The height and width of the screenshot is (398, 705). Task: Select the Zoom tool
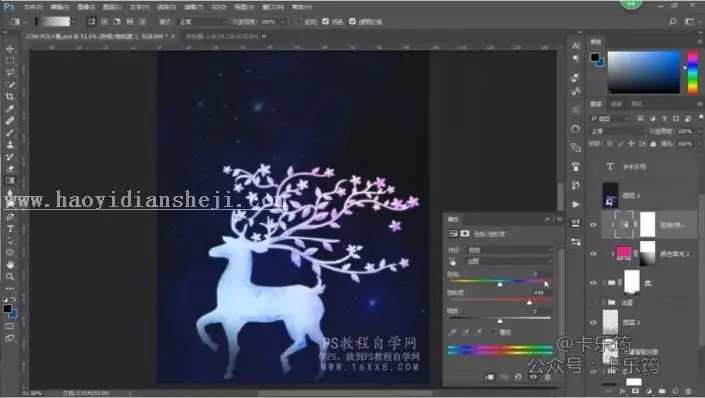click(10, 276)
